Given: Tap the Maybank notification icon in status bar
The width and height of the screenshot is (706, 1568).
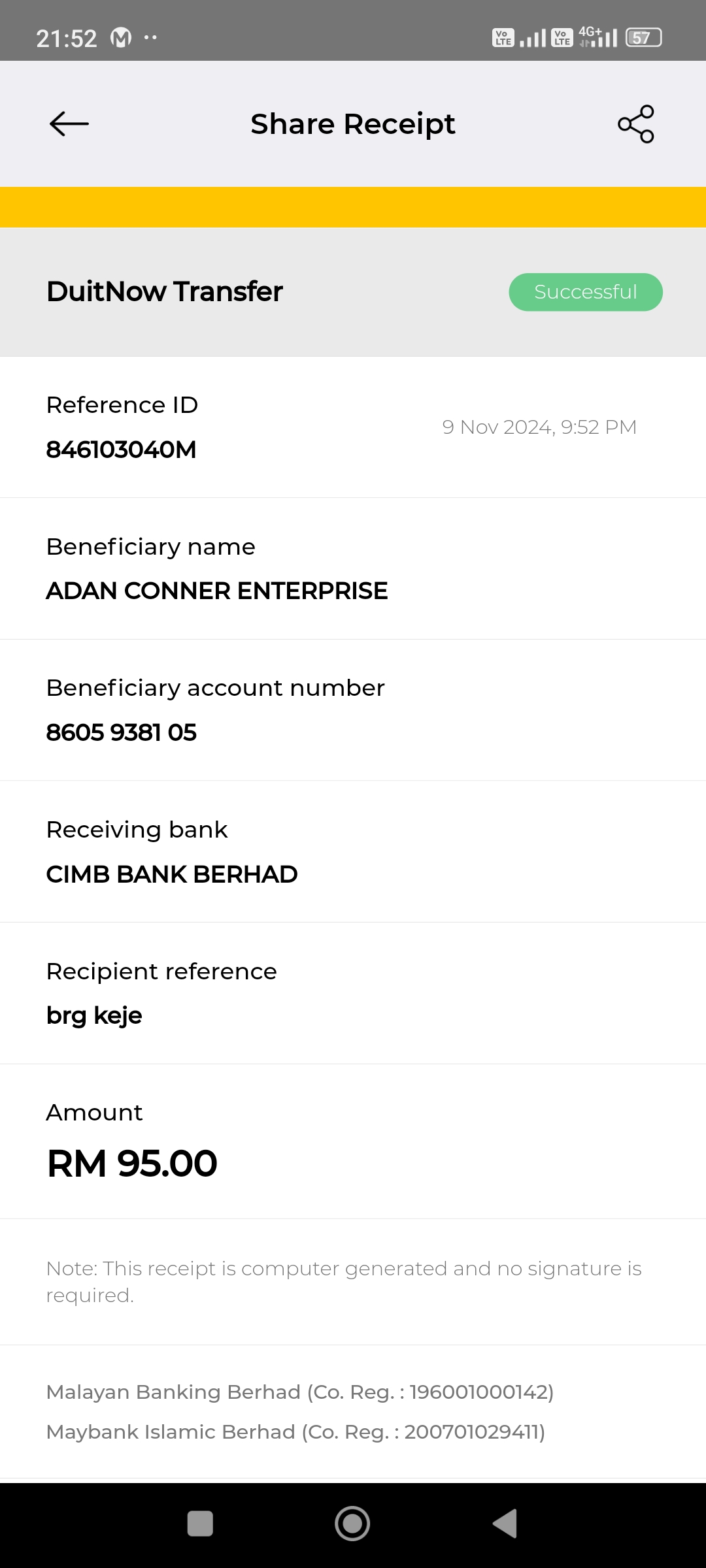Looking at the screenshot, I should 121,38.
